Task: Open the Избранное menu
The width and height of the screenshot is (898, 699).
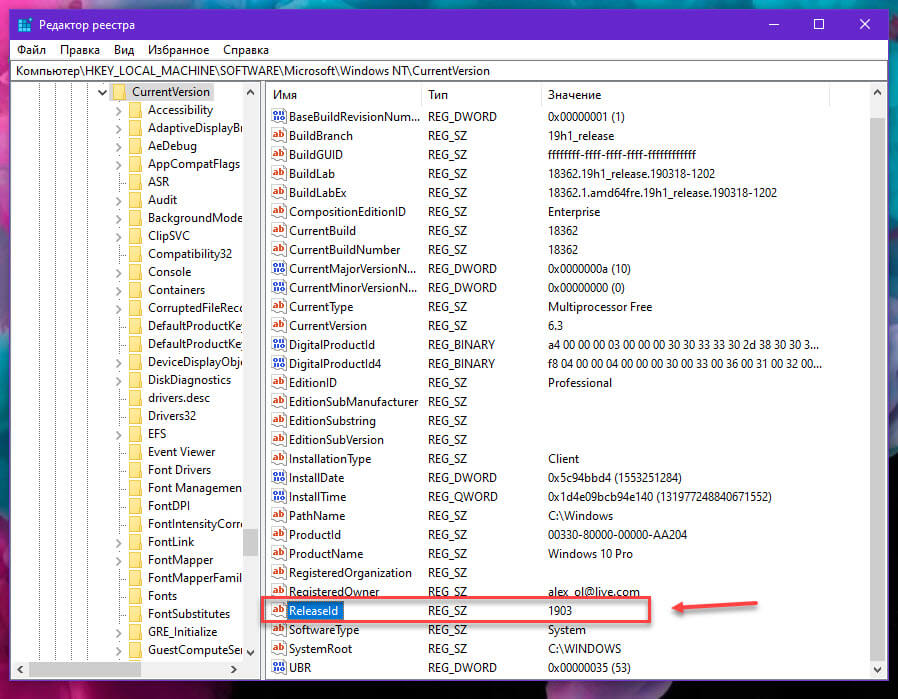Action: click(x=179, y=50)
